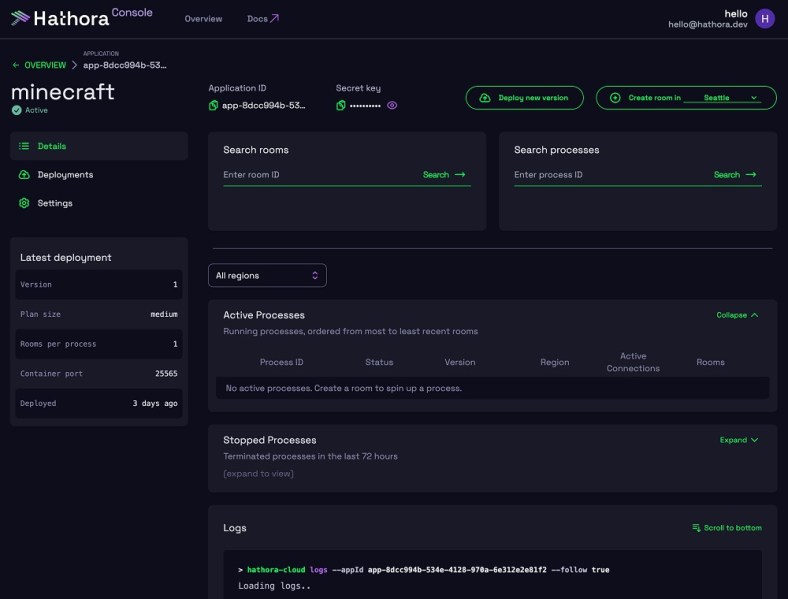Click the Rooms column header
The width and height of the screenshot is (788, 599).
tap(711, 362)
